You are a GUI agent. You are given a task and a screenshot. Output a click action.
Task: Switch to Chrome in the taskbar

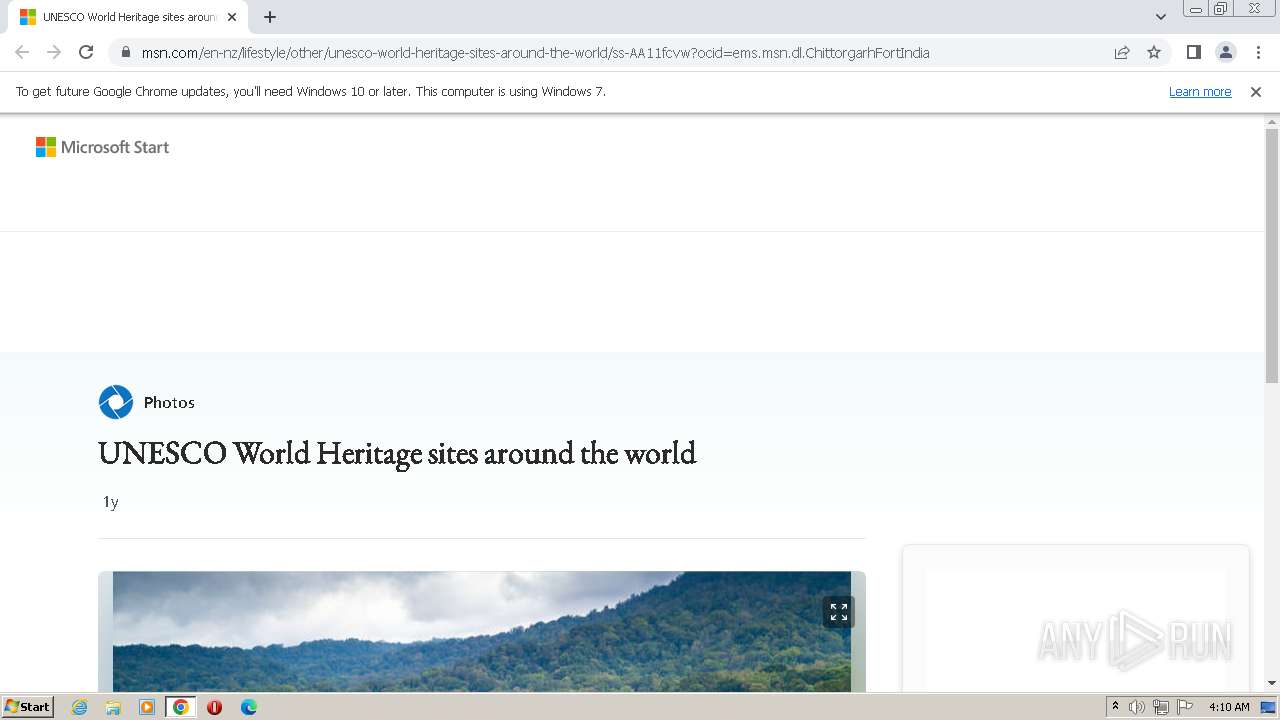click(180, 707)
